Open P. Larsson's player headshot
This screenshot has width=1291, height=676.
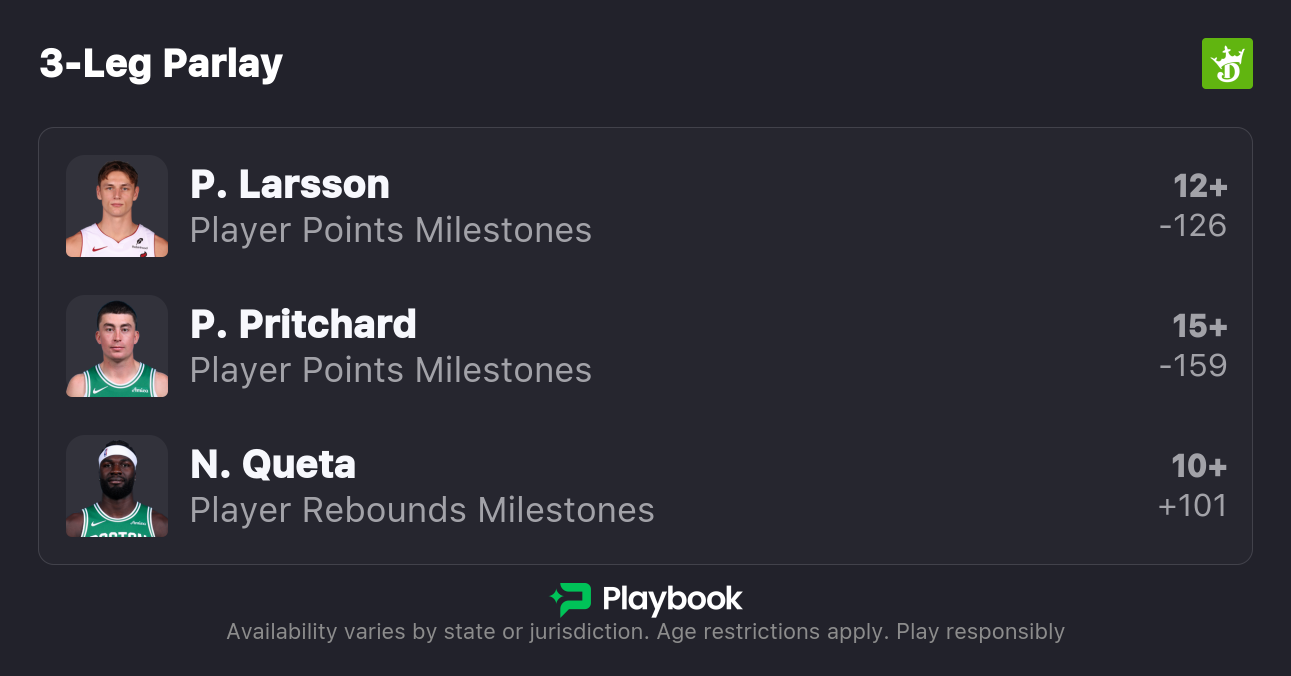(x=117, y=206)
